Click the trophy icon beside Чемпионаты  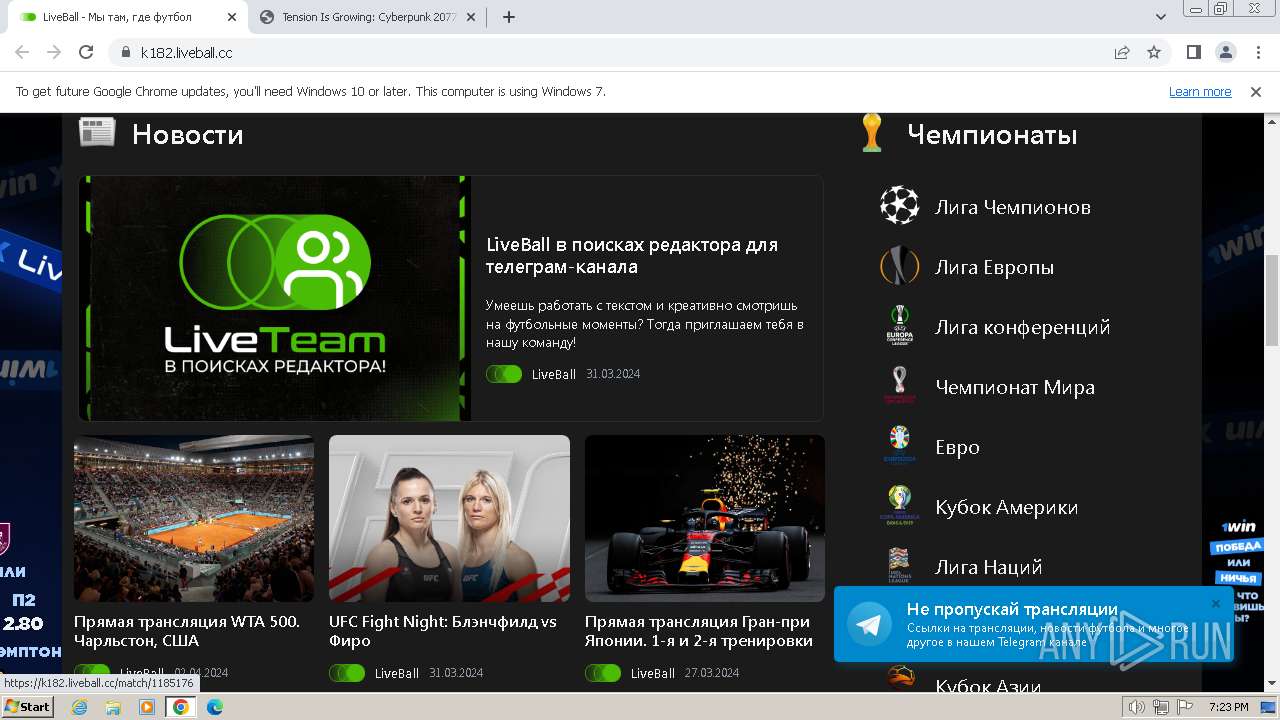tap(872, 133)
